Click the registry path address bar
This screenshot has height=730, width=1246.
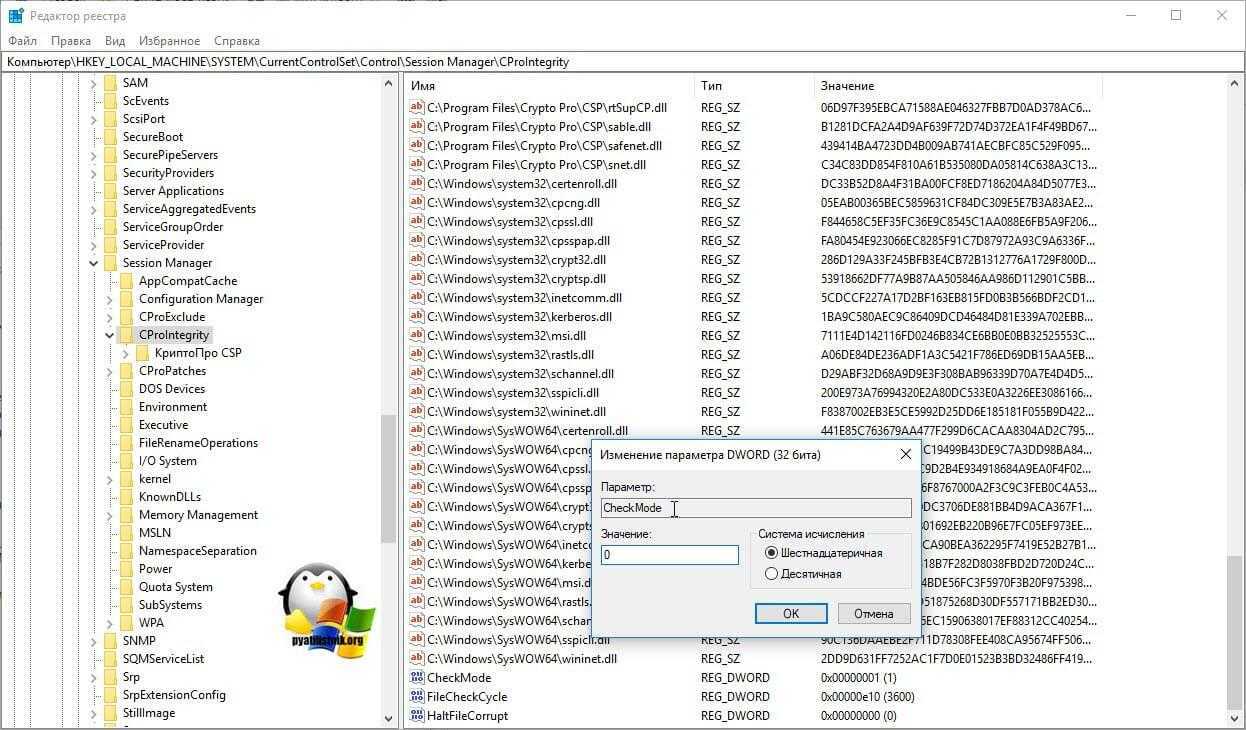pos(623,62)
